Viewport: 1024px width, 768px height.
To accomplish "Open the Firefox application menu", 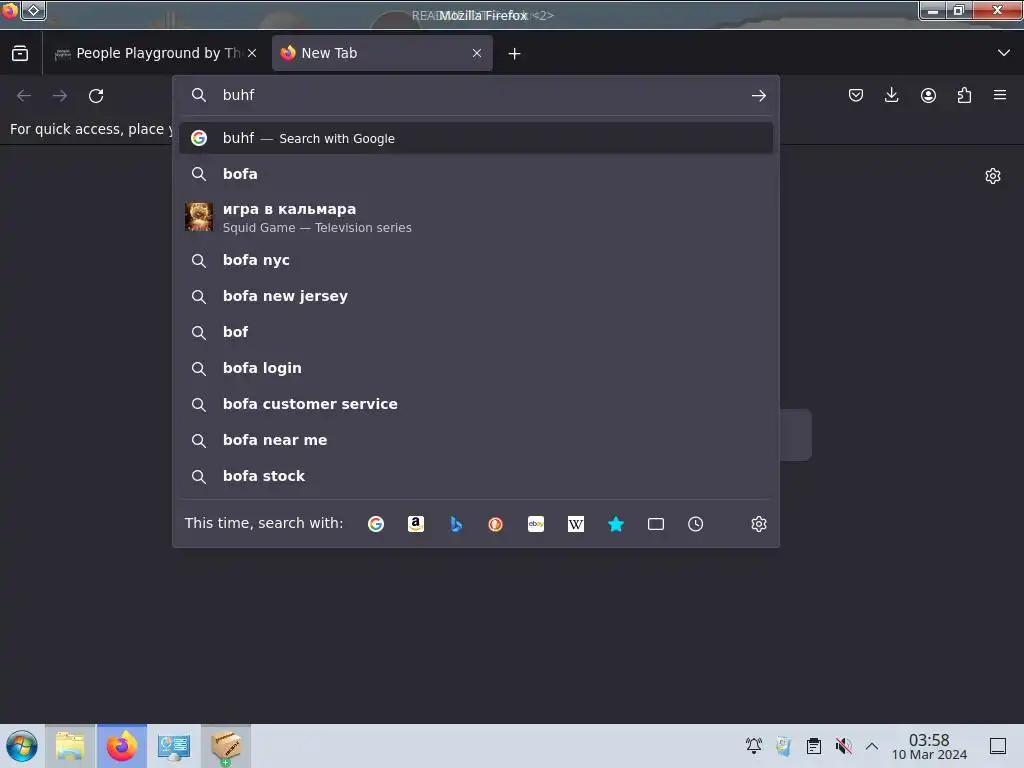I will point(1000,95).
